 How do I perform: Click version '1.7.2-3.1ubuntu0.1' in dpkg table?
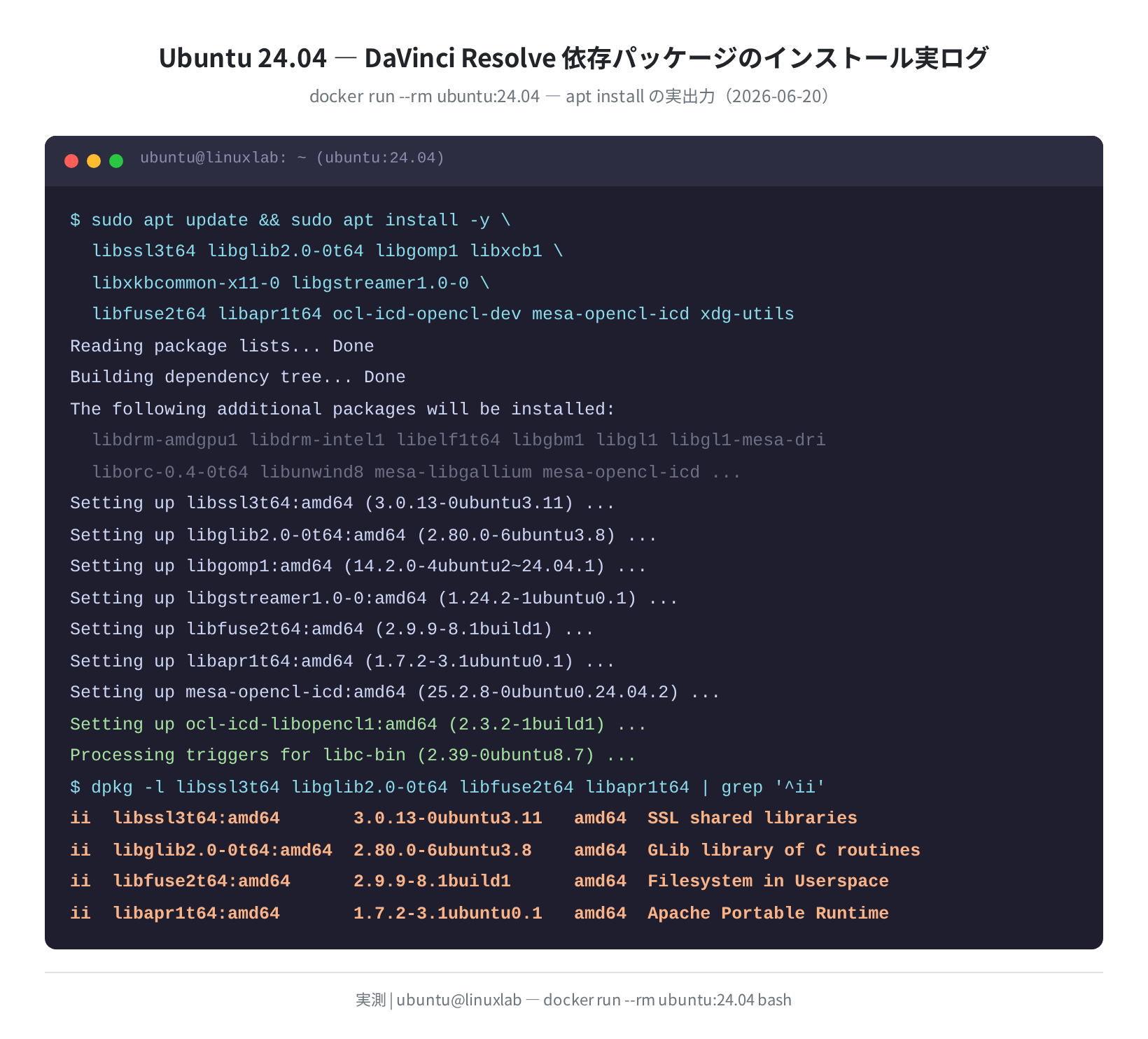(x=448, y=913)
